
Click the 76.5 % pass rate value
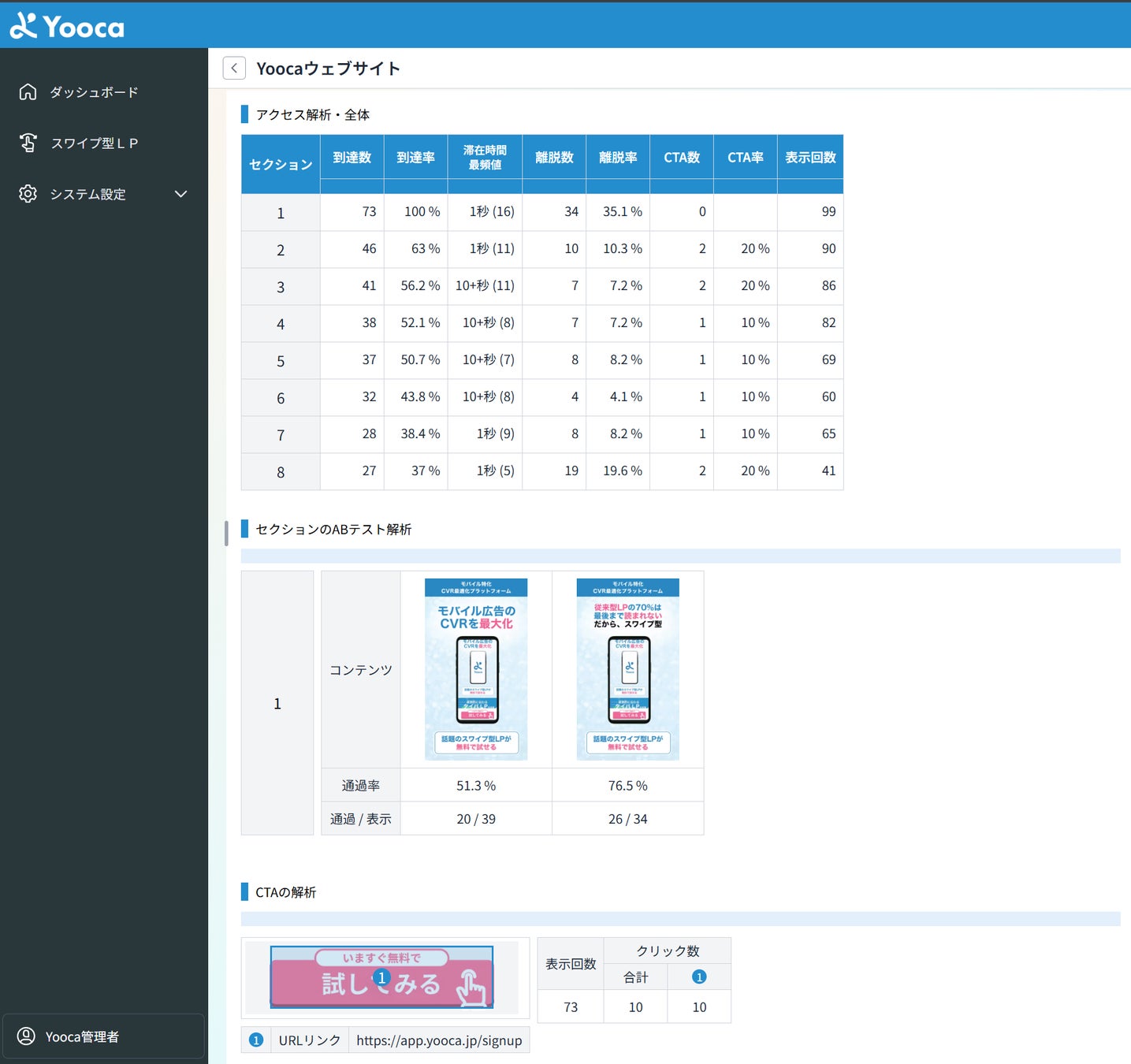(627, 786)
